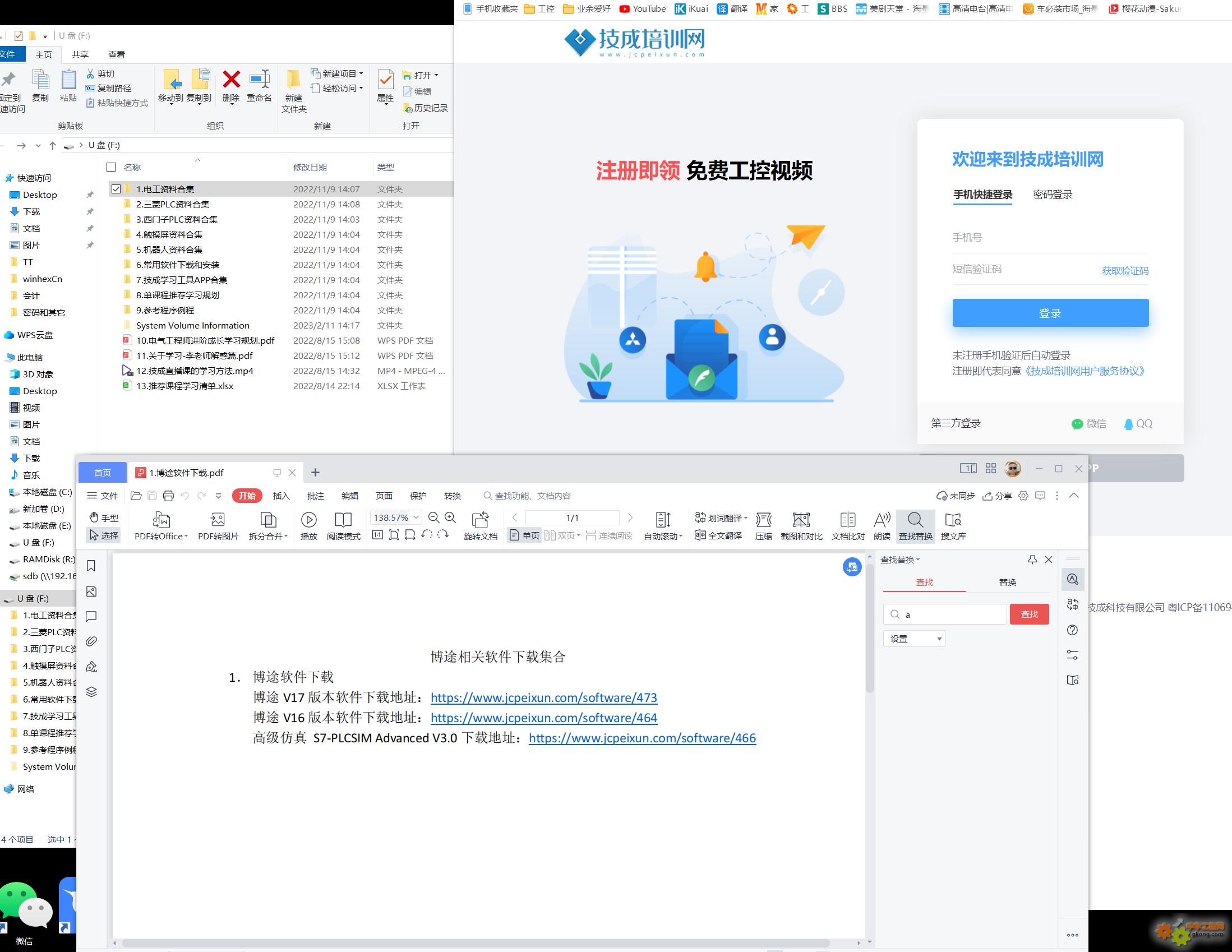Click 压缩 compress PDF icon
The image size is (1232, 952).
pos(763,519)
